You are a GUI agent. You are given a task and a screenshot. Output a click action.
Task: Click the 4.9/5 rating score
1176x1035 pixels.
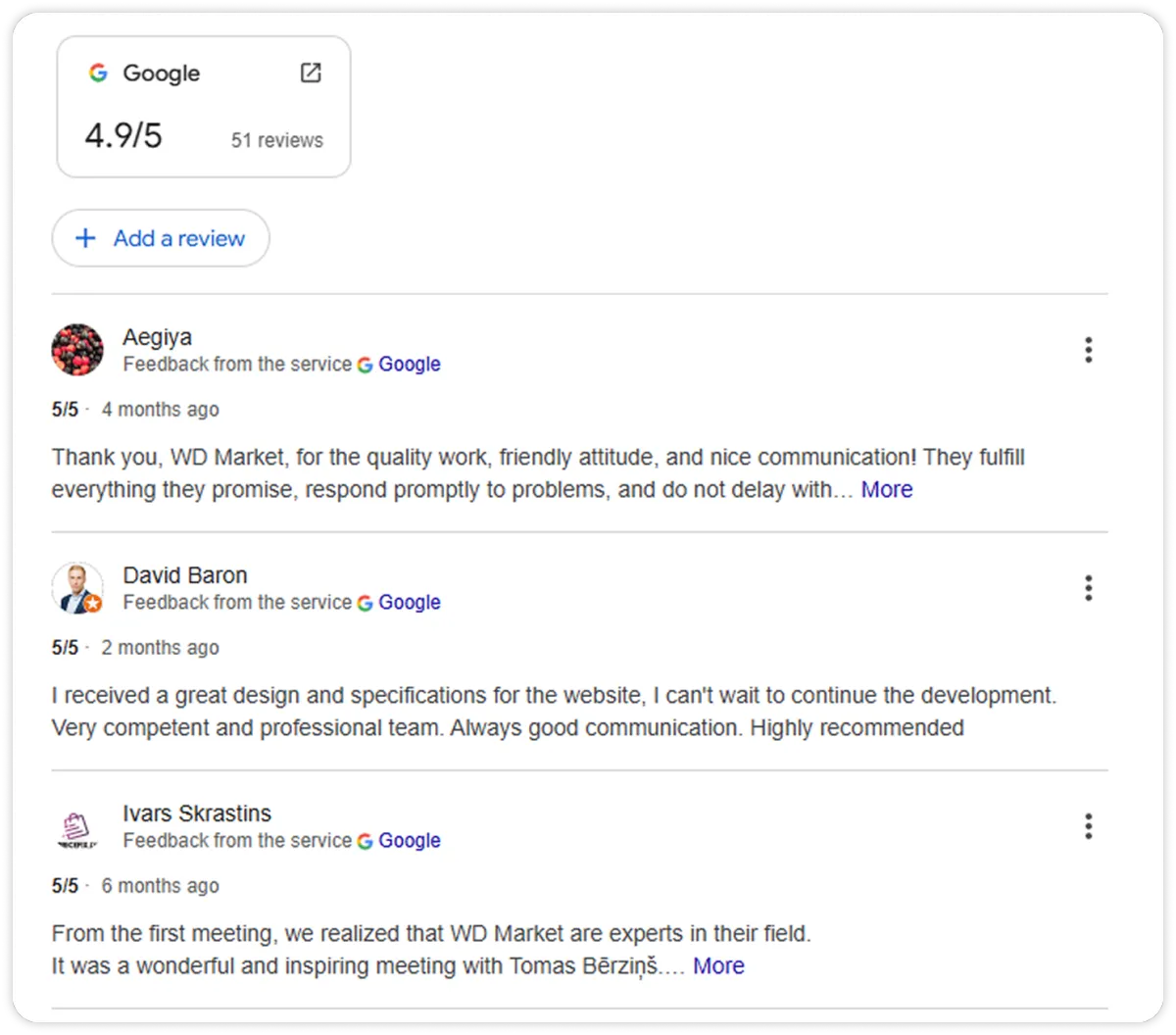coord(123,135)
